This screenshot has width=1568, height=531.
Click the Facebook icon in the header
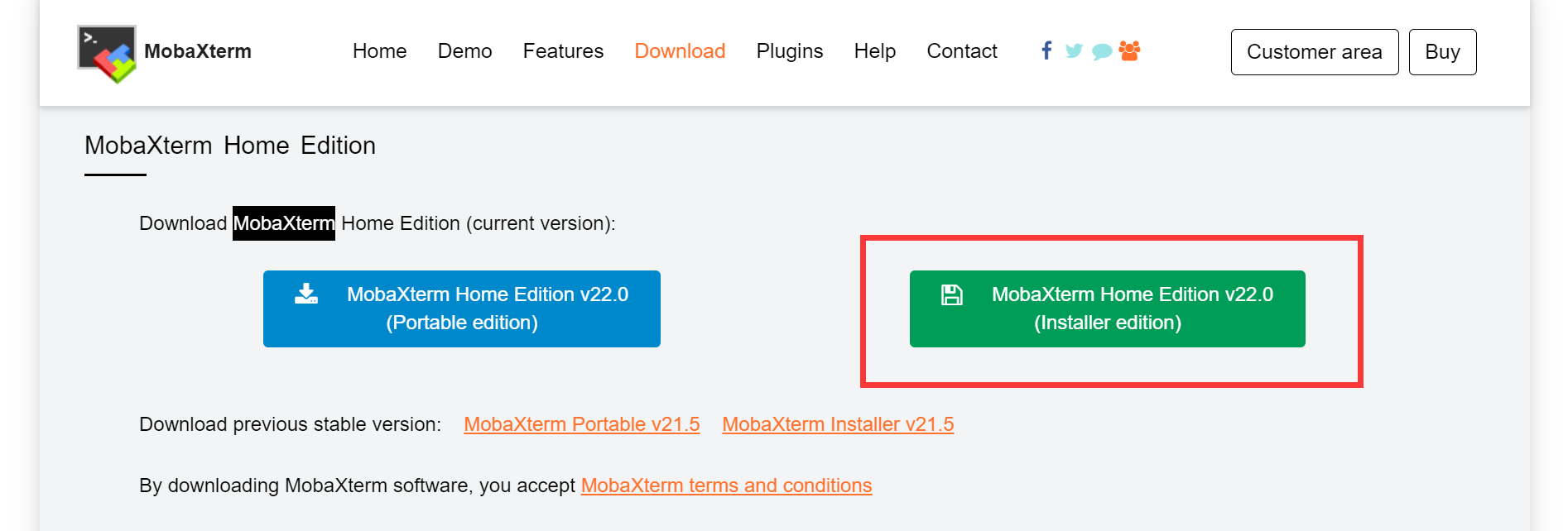click(x=1046, y=51)
